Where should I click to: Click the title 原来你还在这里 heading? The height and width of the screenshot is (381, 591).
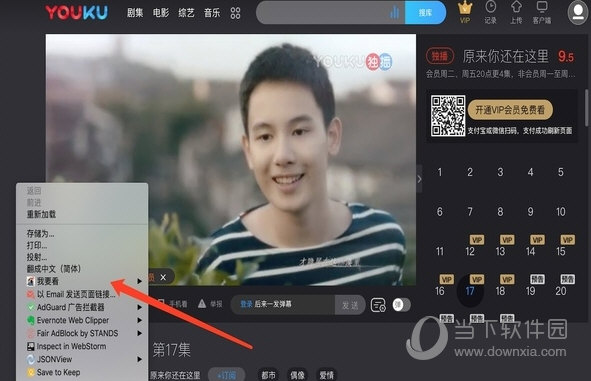(505, 57)
